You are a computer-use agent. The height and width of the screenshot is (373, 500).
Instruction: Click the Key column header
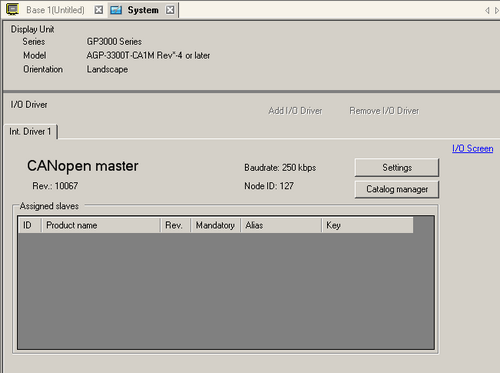368,225
